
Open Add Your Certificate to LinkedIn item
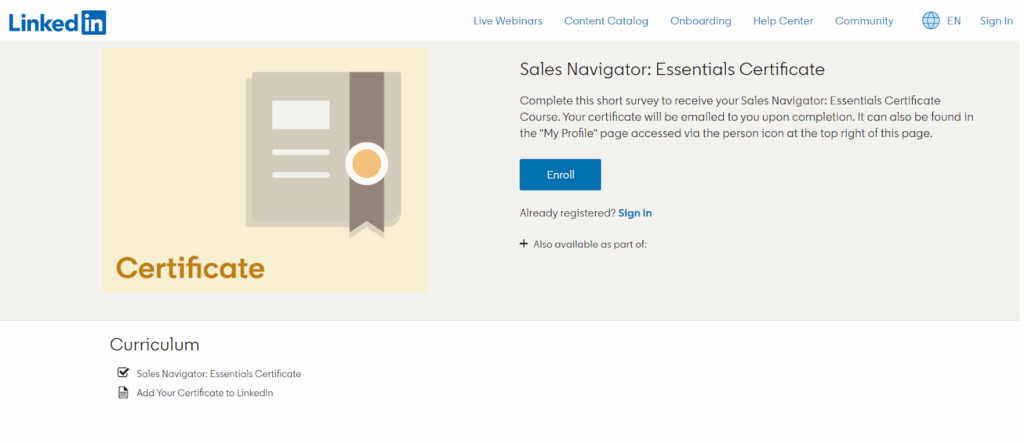coord(205,393)
